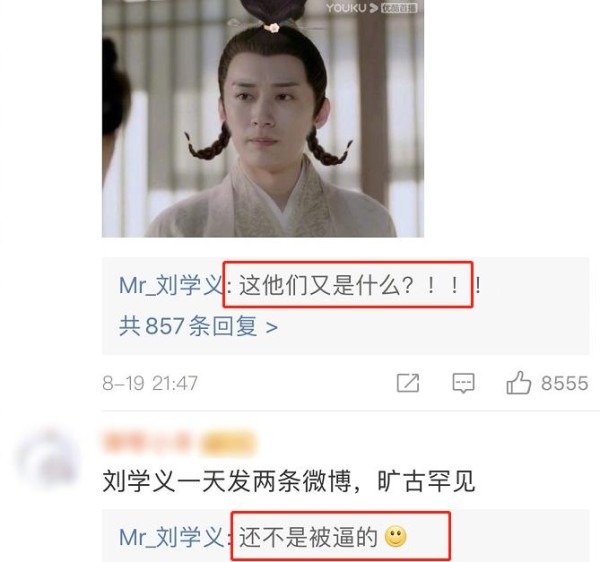Click the smiley emoji in the reply
Screen dimensions: 600x562
pyautogui.click(x=395, y=537)
